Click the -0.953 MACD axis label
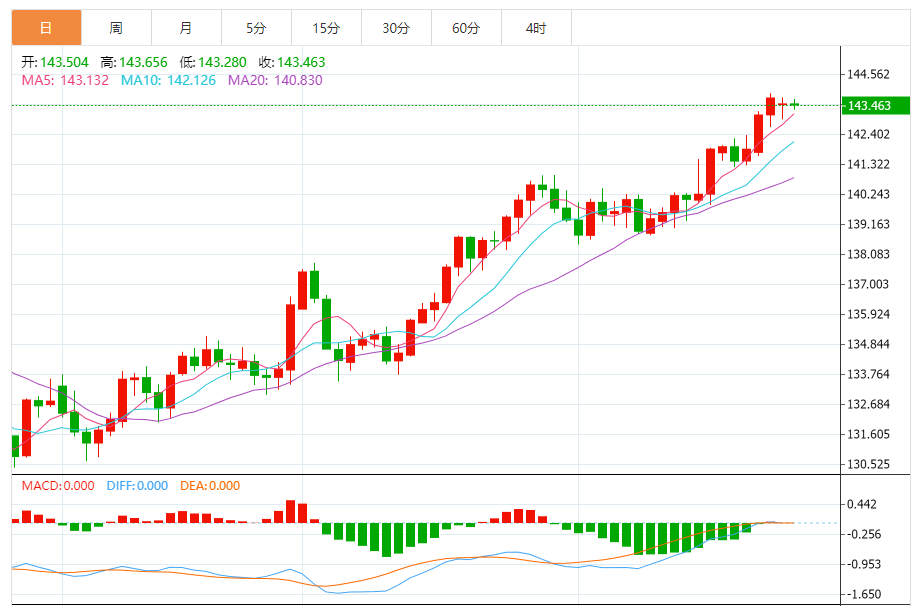 click(x=864, y=564)
